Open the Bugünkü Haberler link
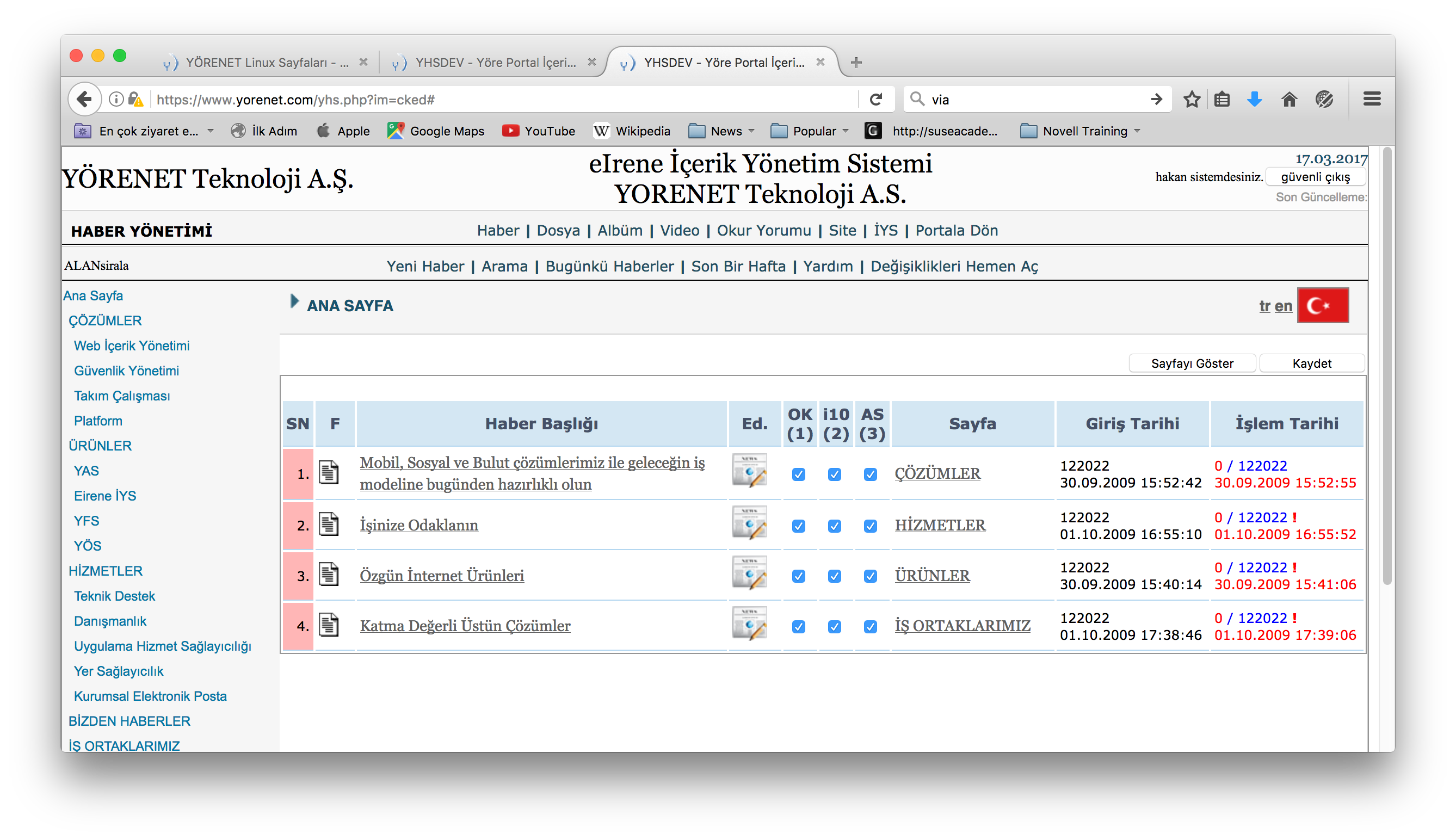The image size is (1456, 839). tap(609, 266)
